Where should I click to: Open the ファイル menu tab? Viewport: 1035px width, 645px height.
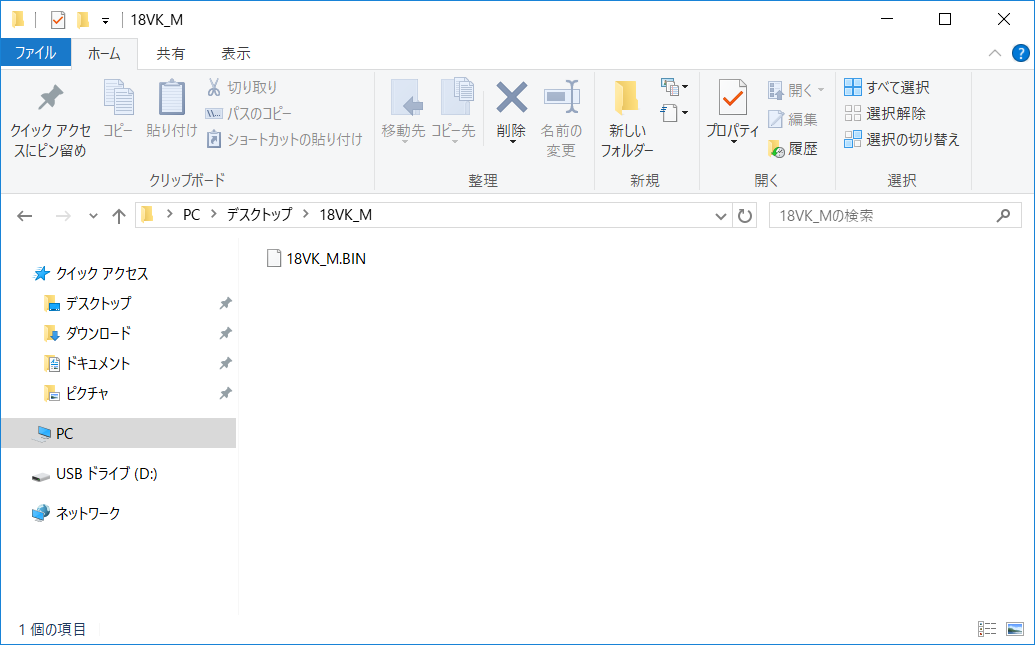point(35,53)
